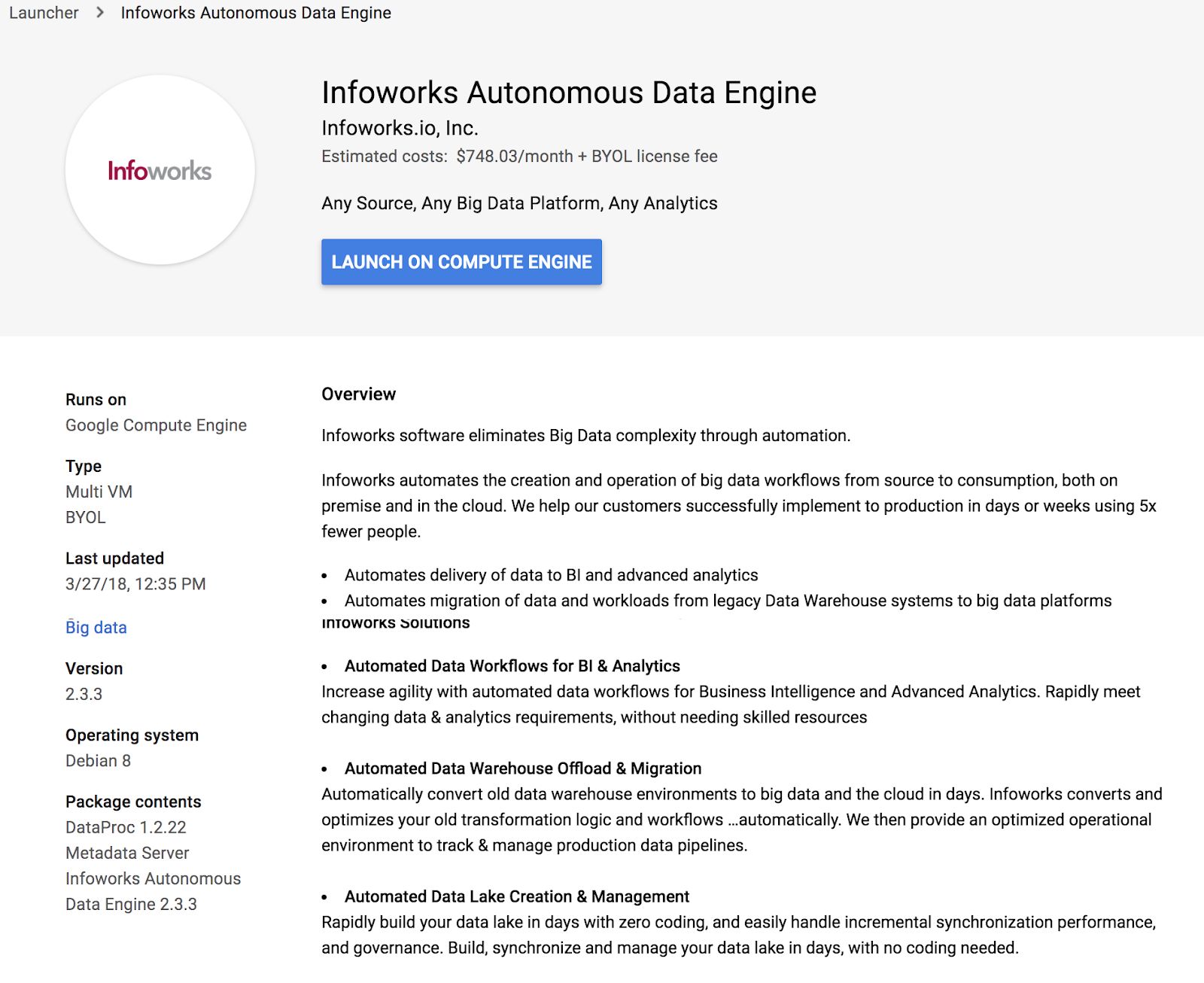Image resolution: width=1204 pixels, height=983 pixels.
Task: Click Automated Data Lake Creation & Management heading
Action: click(517, 896)
